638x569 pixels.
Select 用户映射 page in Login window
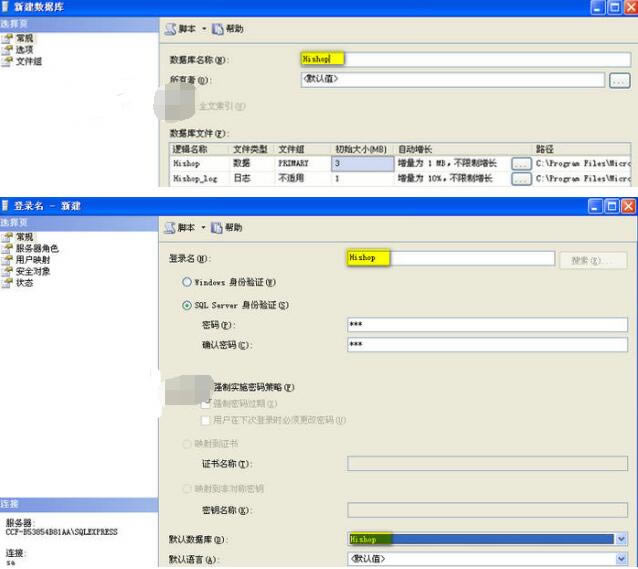[33, 260]
